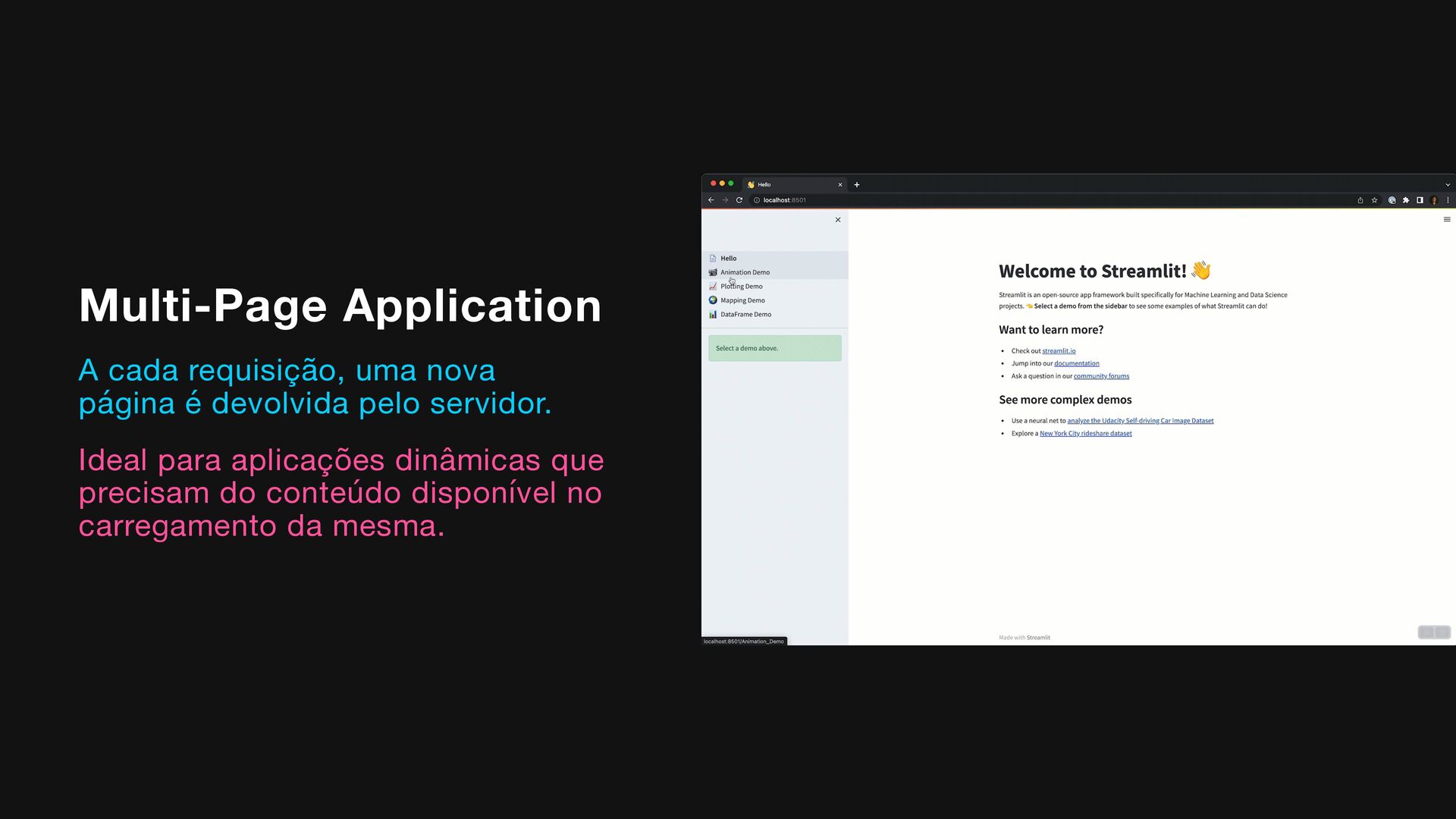This screenshot has width=1456, height=819.
Task: Open the Mapping Demo page
Action: [x=775, y=300]
